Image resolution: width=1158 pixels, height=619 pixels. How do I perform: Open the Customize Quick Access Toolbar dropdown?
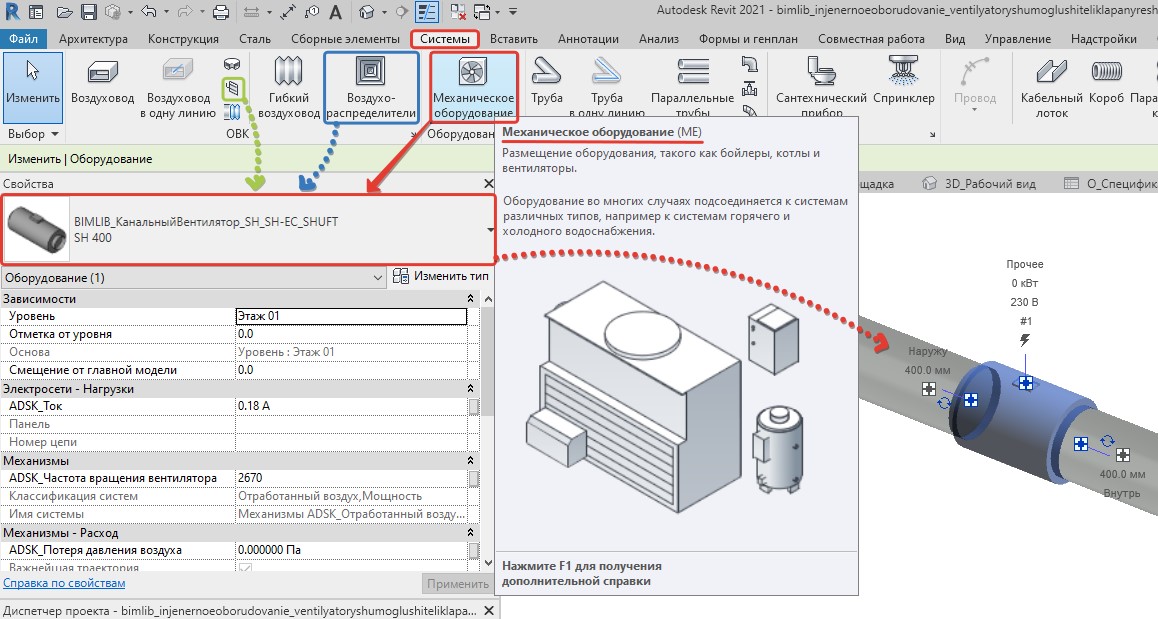click(513, 12)
